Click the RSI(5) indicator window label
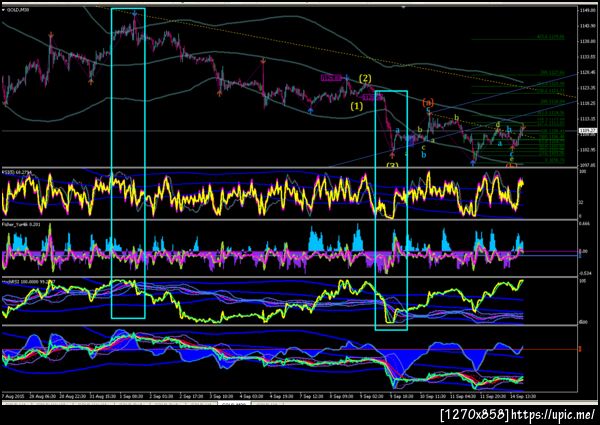This screenshot has height=425, width=600. pyautogui.click(x=15, y=173)
